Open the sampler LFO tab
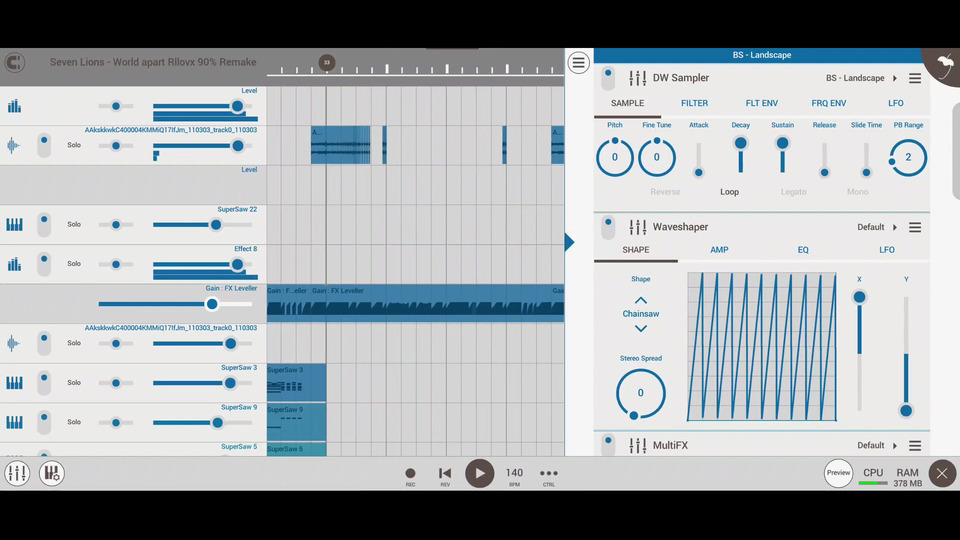Image resolution: width=960 pixels, height=540 pixels. tap(896, 103)
